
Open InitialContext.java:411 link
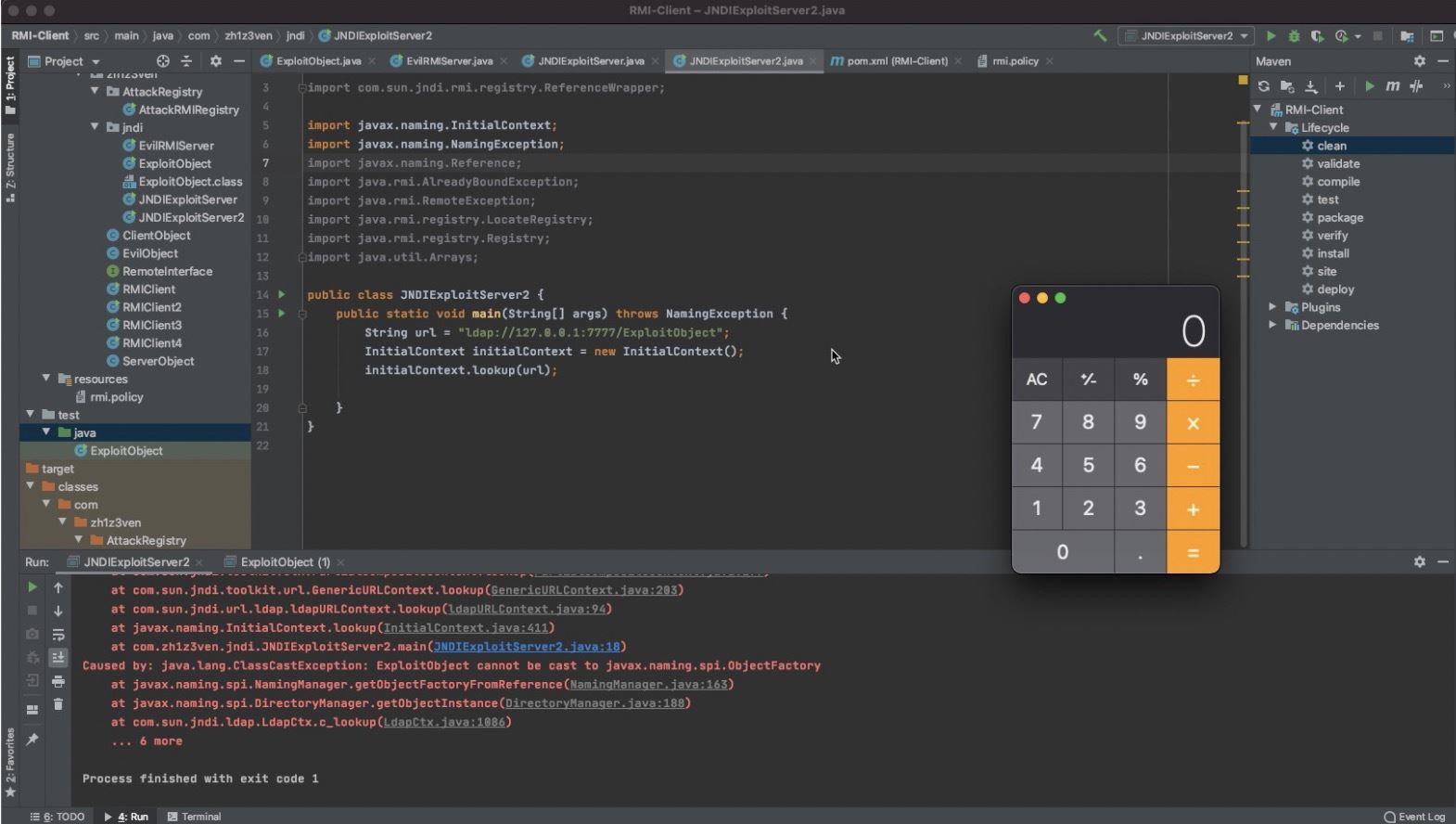click(466, 628)
